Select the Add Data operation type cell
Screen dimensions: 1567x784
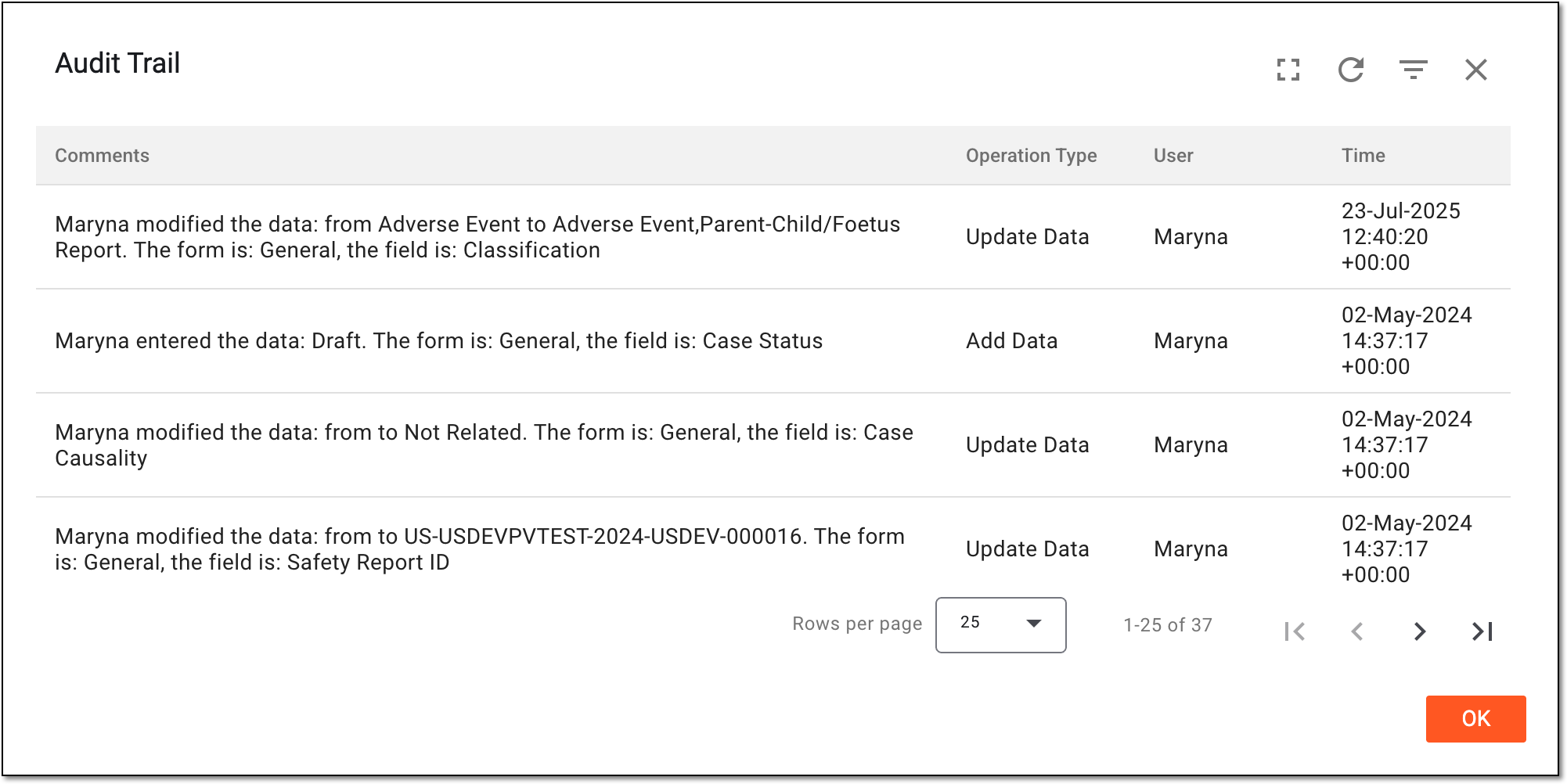(x=1011, y=341)
